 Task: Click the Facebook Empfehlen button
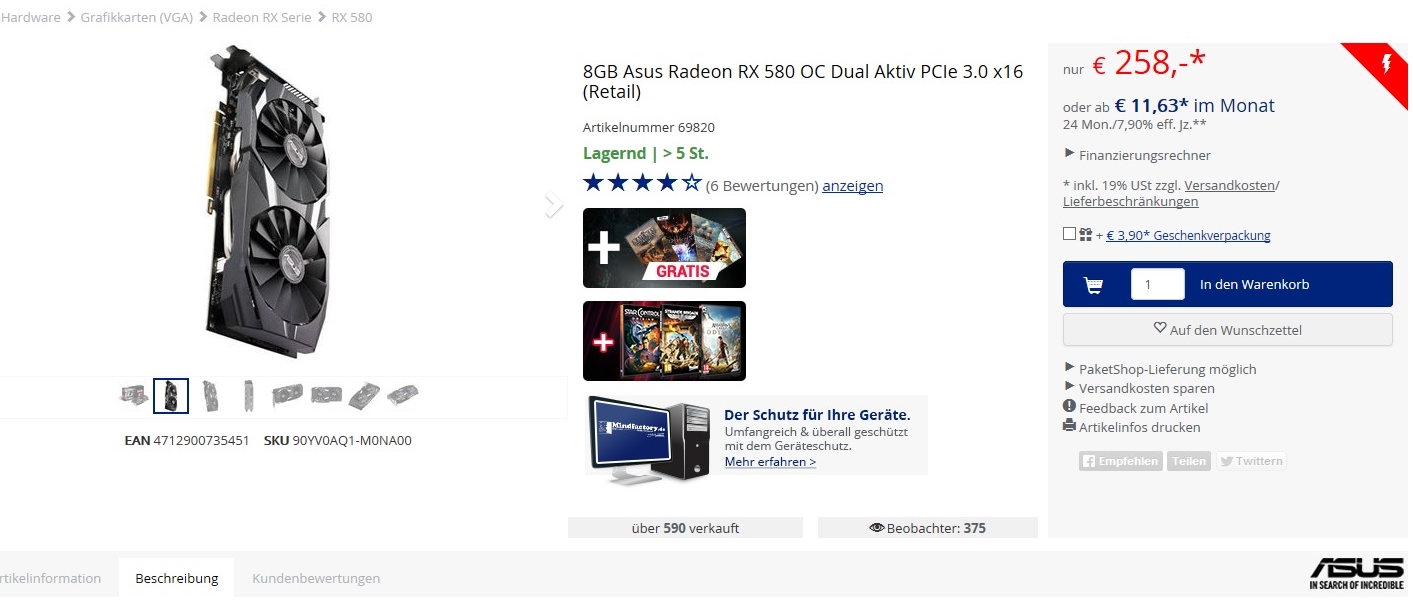pos(1120,461)
